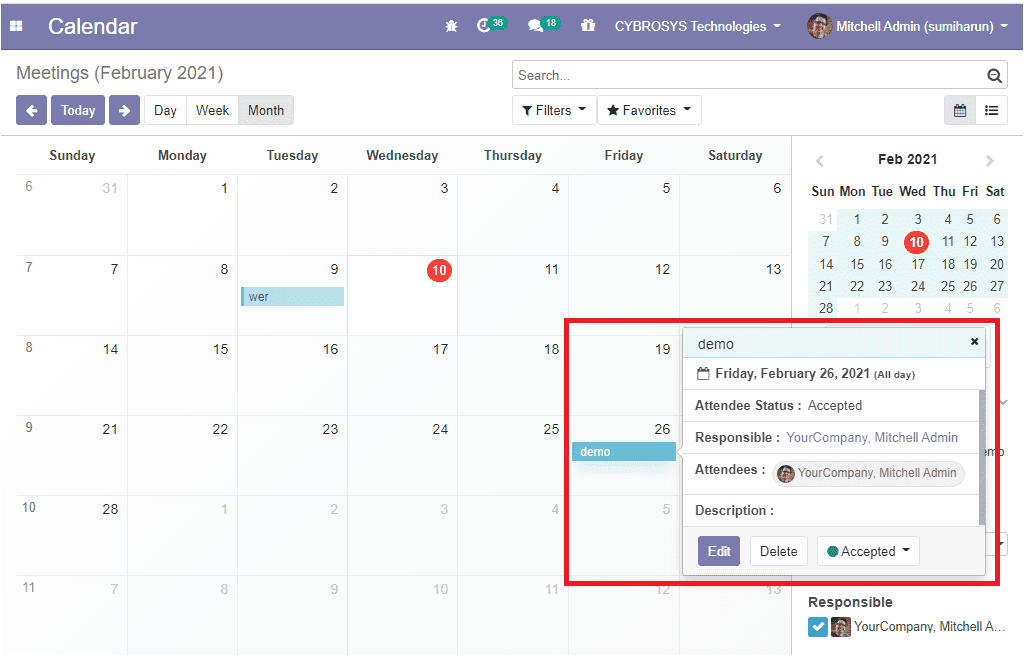This screenshot has height=656, width=1024.
Task: Switch to calendar view icon
Action: click(x=960, y=110)
